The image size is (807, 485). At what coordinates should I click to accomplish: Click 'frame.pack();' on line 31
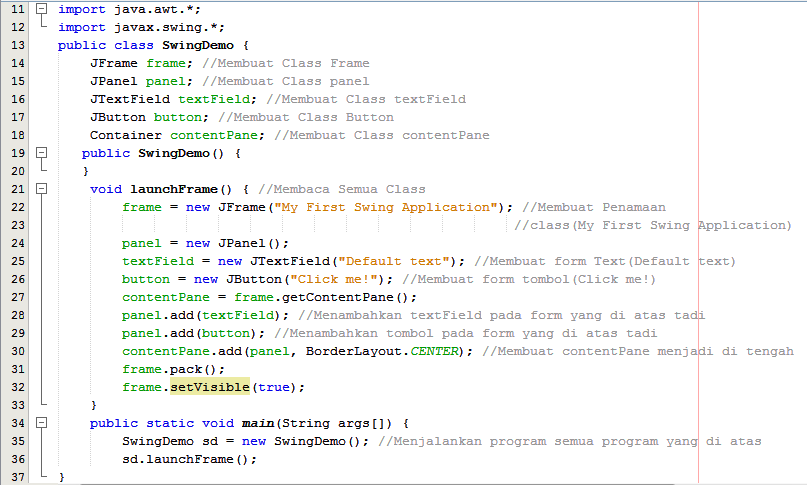(x=173, y=370)
